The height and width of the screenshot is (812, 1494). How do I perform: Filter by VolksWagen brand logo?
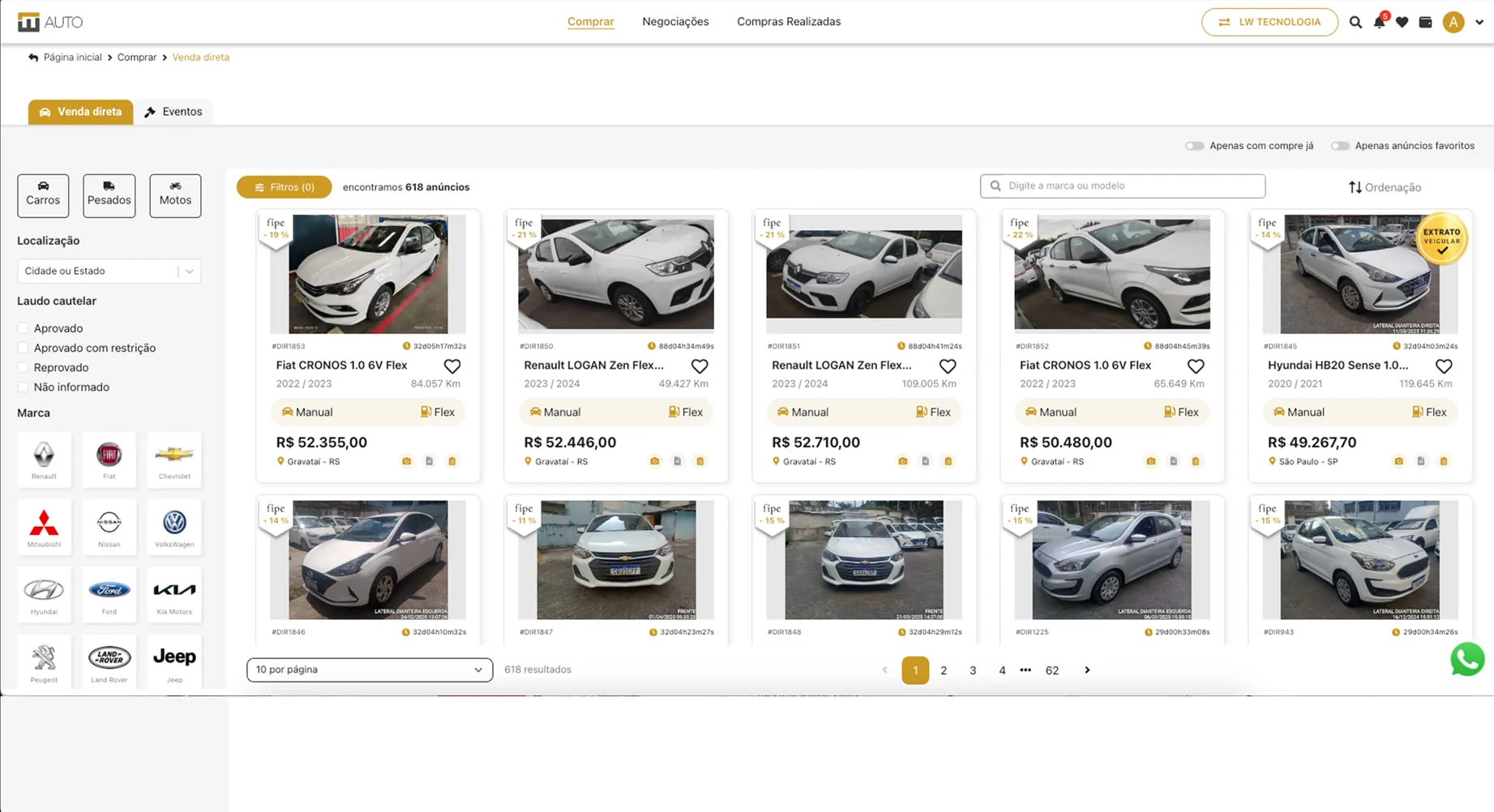174,528
